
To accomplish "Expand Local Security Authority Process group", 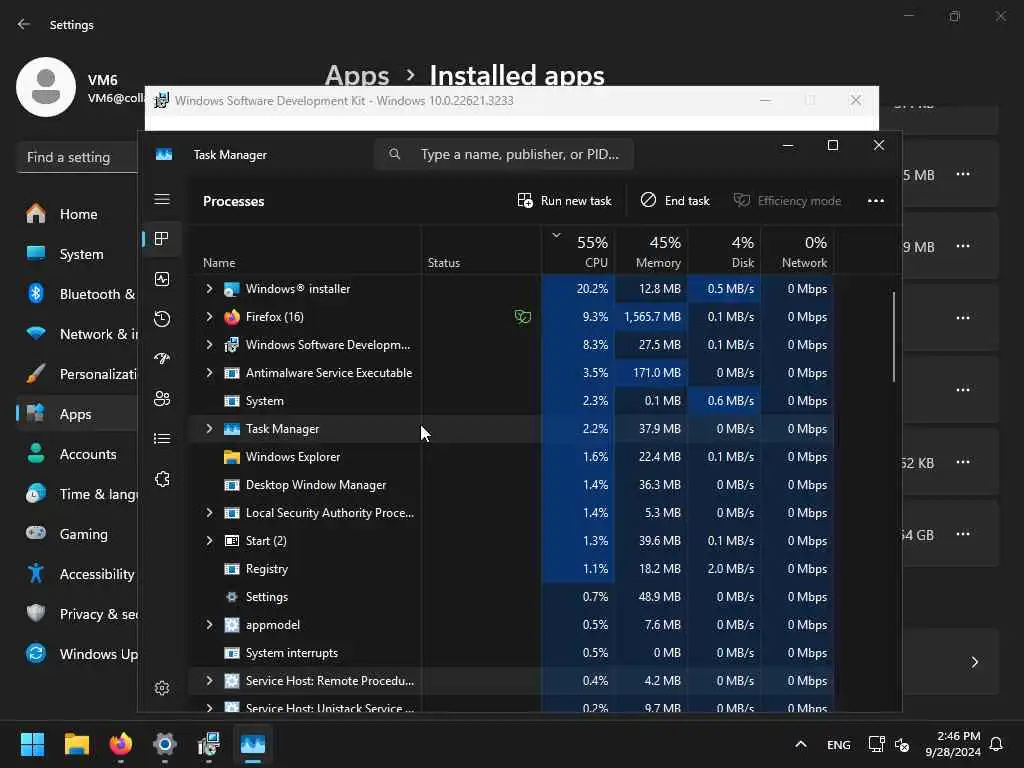I will pyautogui.click(x=209, y=513).
